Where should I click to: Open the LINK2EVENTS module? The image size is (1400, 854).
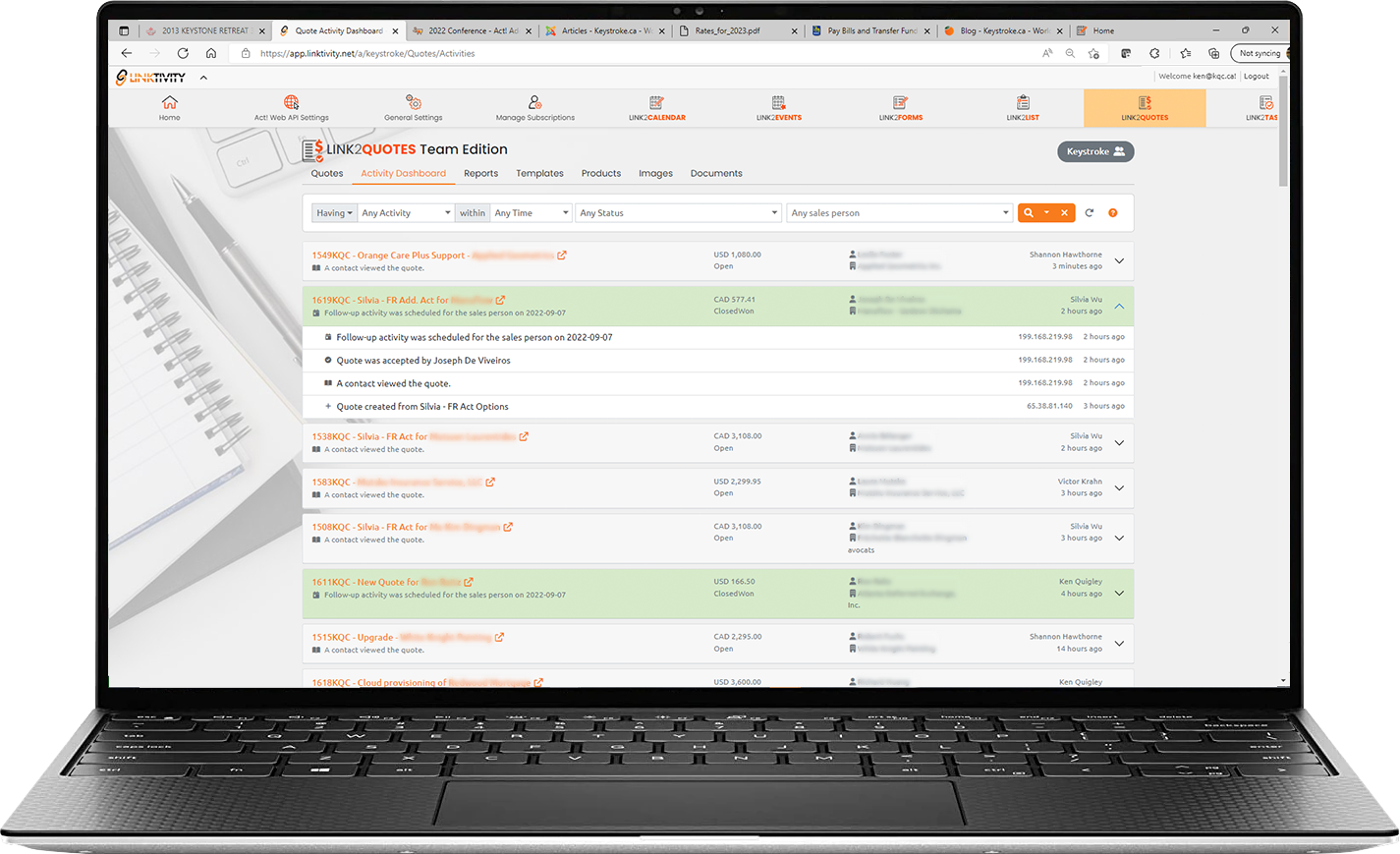tap(779, 108)
